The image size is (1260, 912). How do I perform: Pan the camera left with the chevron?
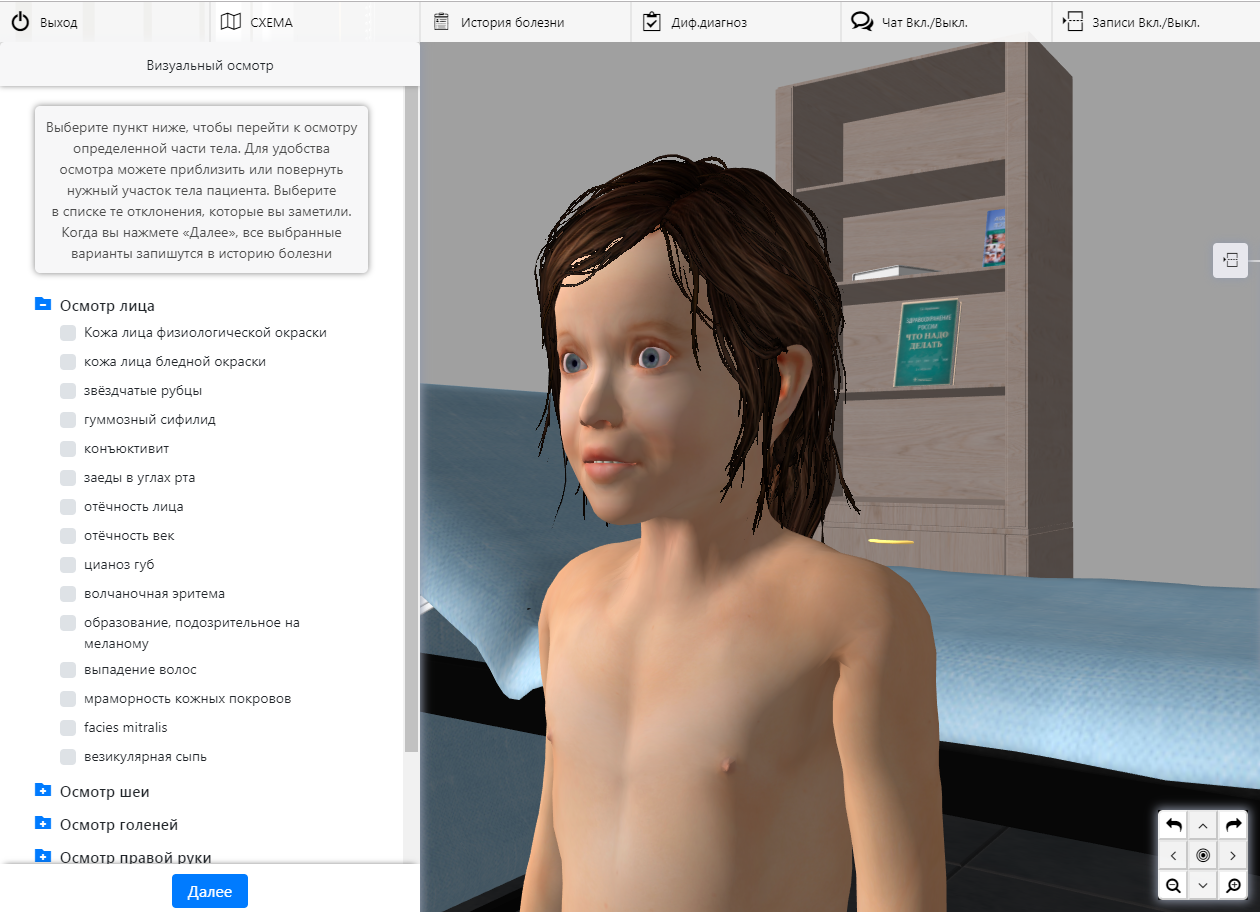[x=1174, y=855]
